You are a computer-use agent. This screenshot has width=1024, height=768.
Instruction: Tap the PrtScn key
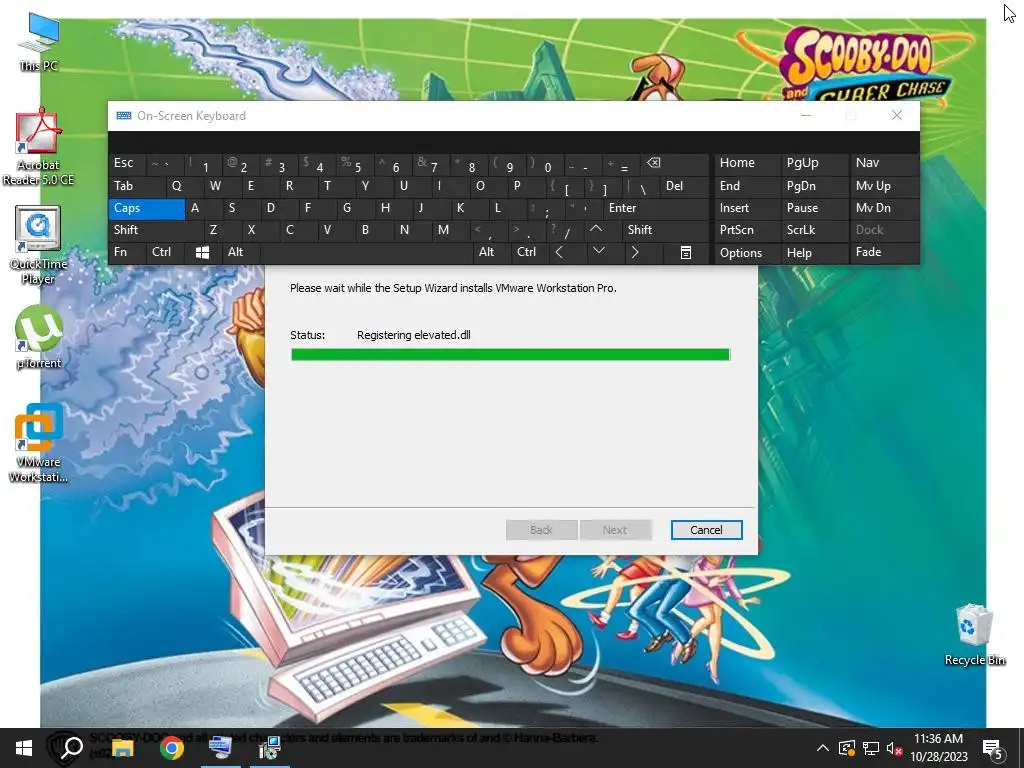pos(747,231)
